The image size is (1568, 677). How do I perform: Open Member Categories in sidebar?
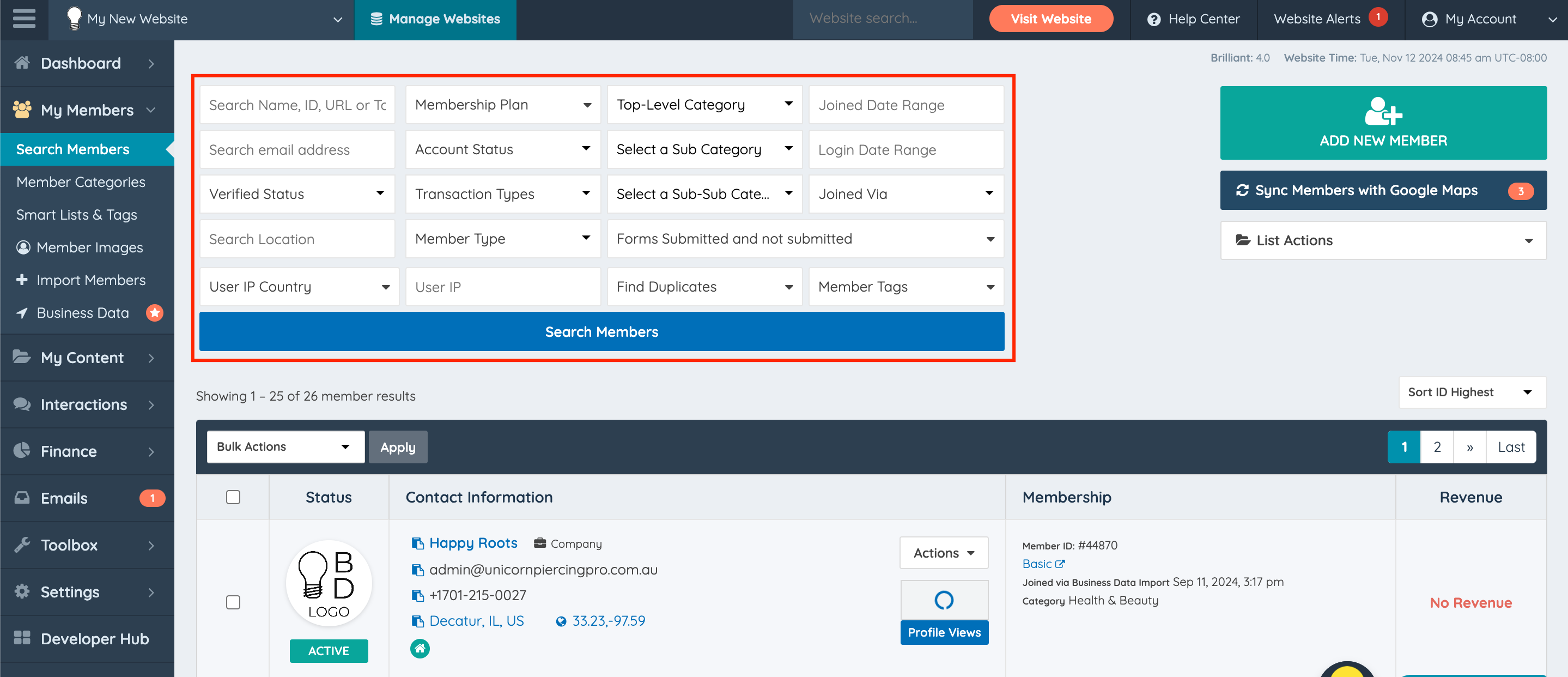[80, 182]
